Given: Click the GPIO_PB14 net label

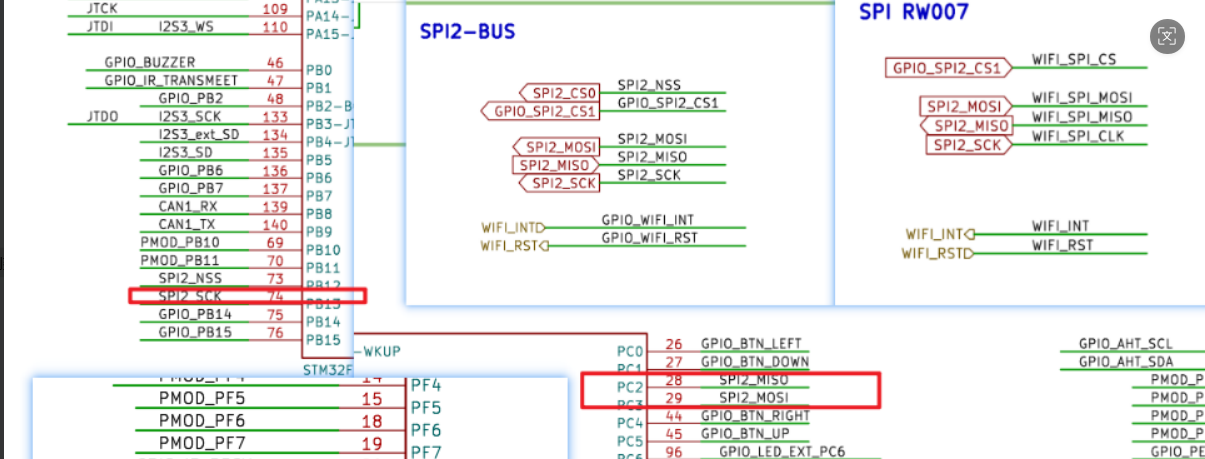Looking at the screenshot, I should (195, 314).
